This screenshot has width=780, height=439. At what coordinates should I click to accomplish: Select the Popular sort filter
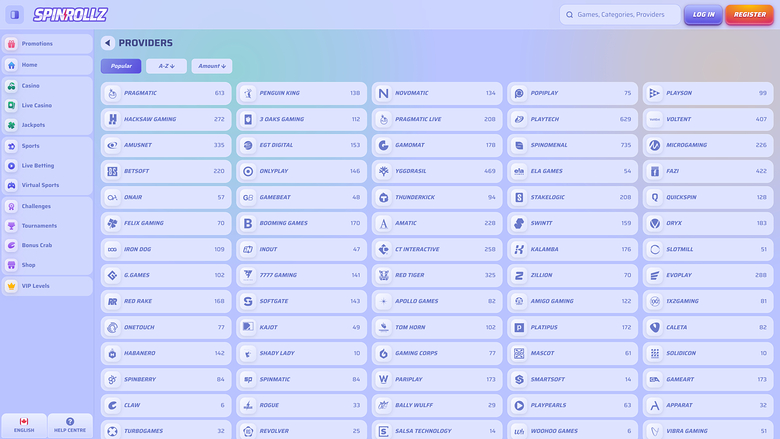click(x=121, y=66)
